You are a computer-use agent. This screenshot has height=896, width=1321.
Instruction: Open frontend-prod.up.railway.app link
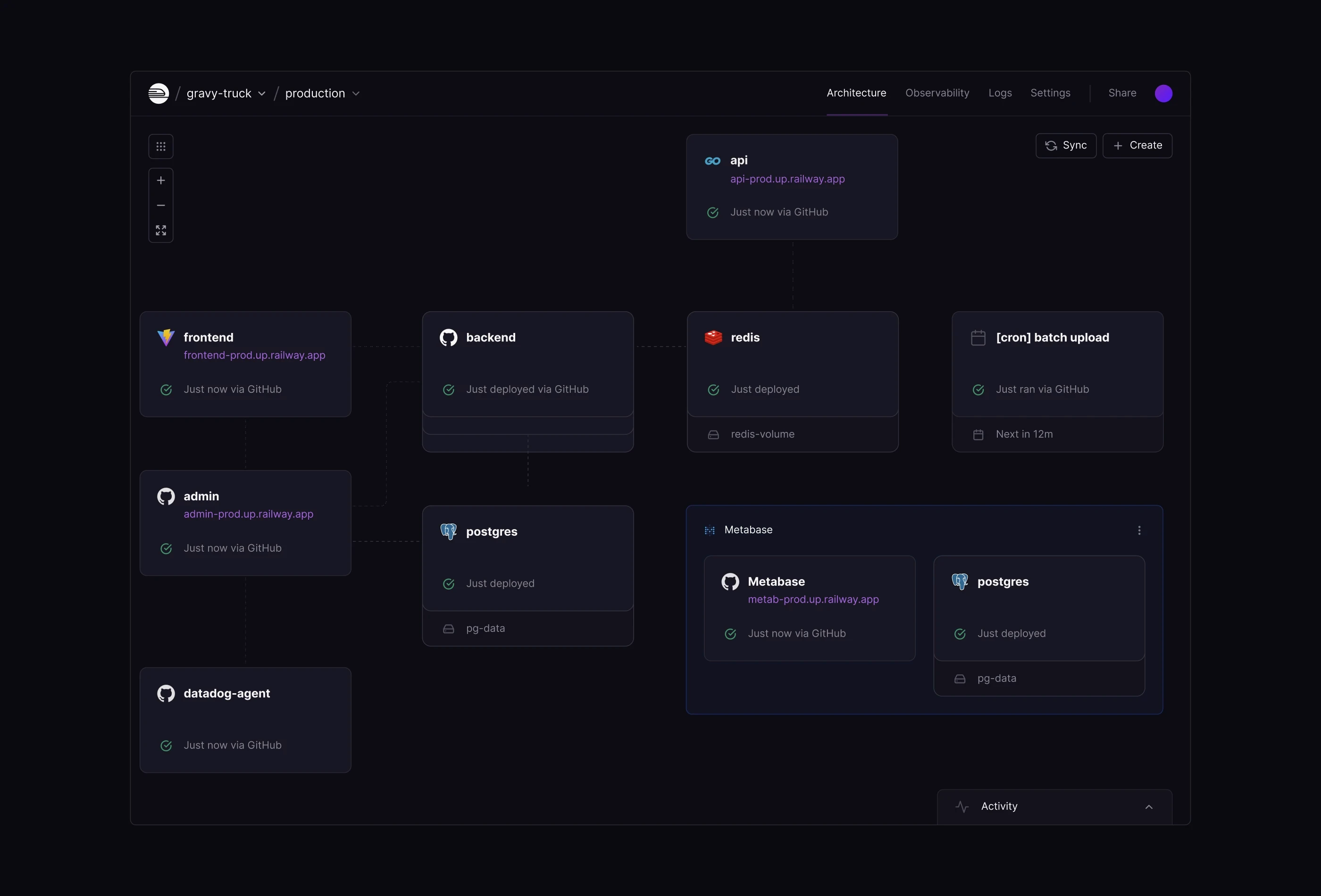coord(254,355)
